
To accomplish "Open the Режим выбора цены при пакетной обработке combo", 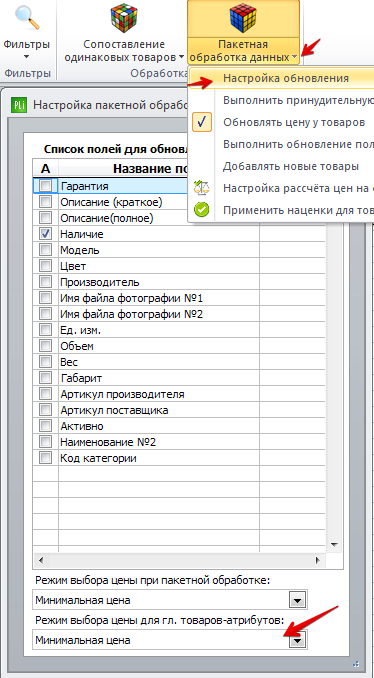I will pos(297,600).
